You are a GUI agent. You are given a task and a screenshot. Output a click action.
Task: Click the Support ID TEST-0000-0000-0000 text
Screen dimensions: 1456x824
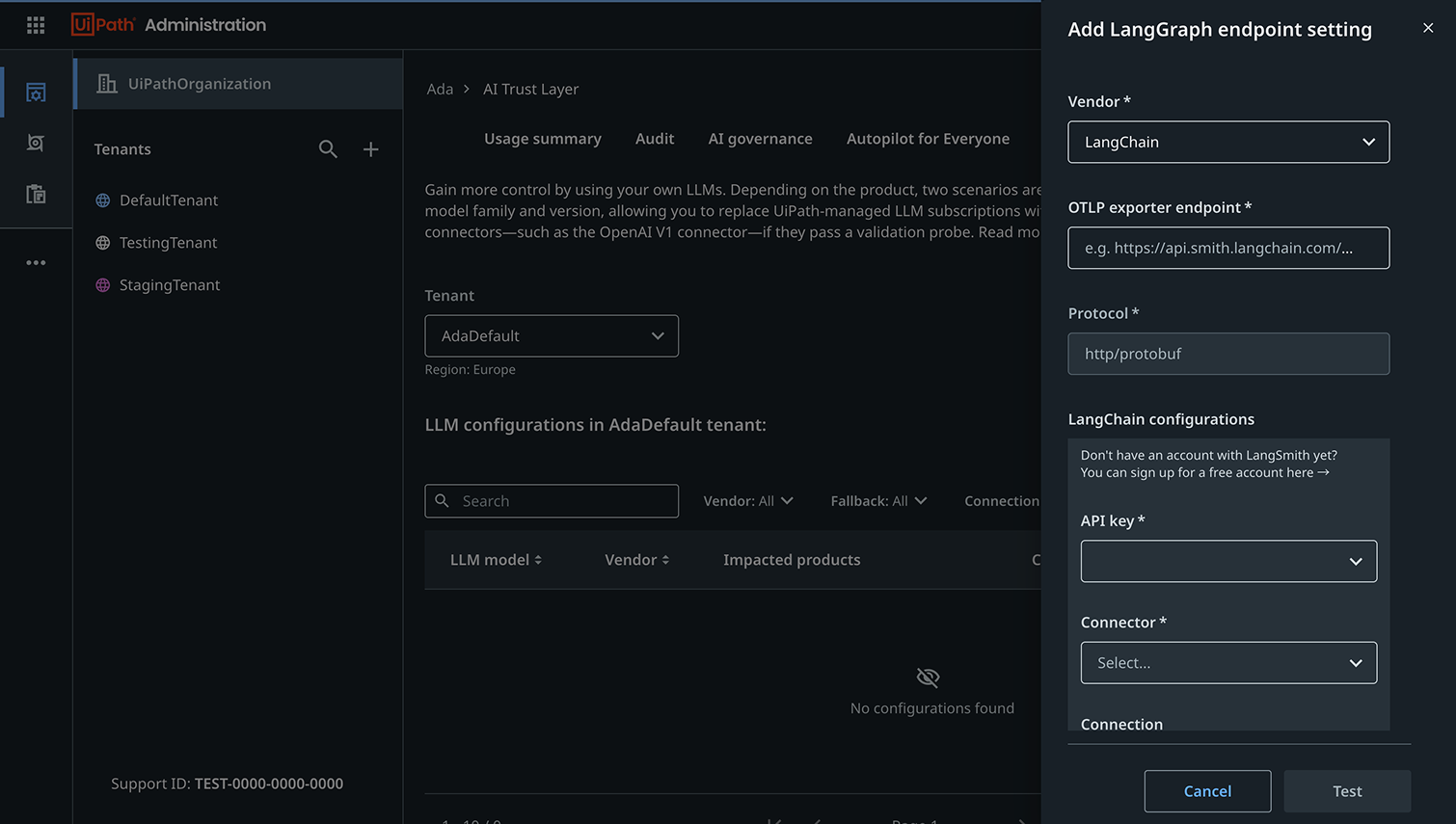pyautogui.click(x=227, y=784)
